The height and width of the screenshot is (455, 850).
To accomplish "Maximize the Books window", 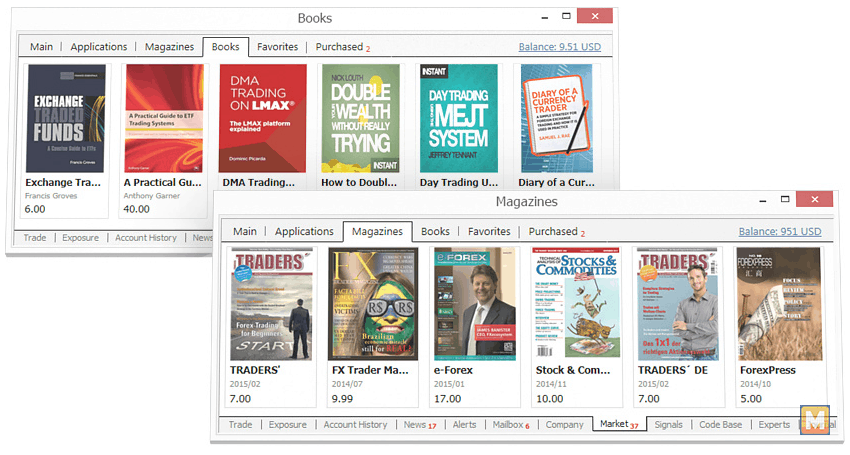I will [x=566, y=16].
